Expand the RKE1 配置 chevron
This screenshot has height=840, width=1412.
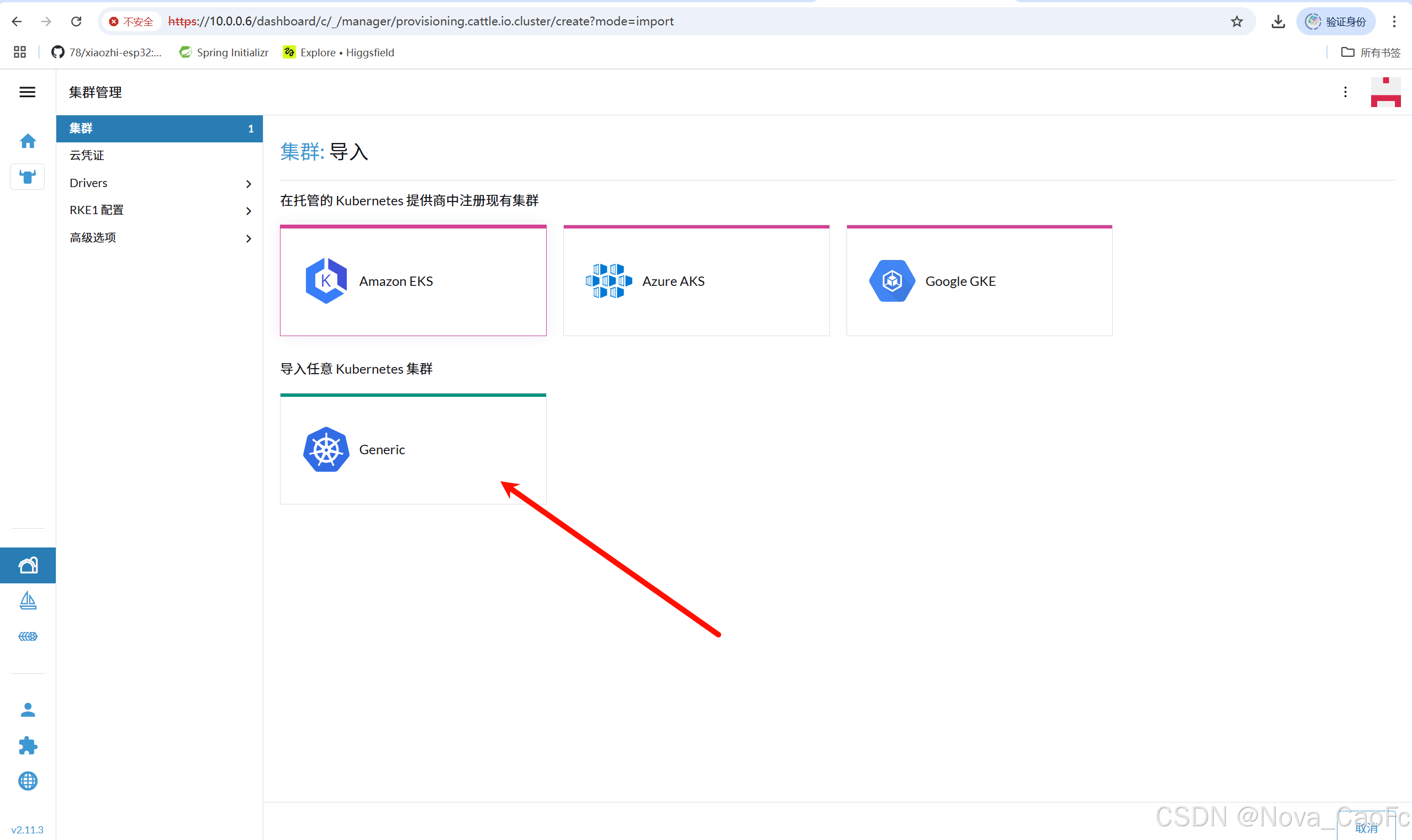click(x=248, y=211)
